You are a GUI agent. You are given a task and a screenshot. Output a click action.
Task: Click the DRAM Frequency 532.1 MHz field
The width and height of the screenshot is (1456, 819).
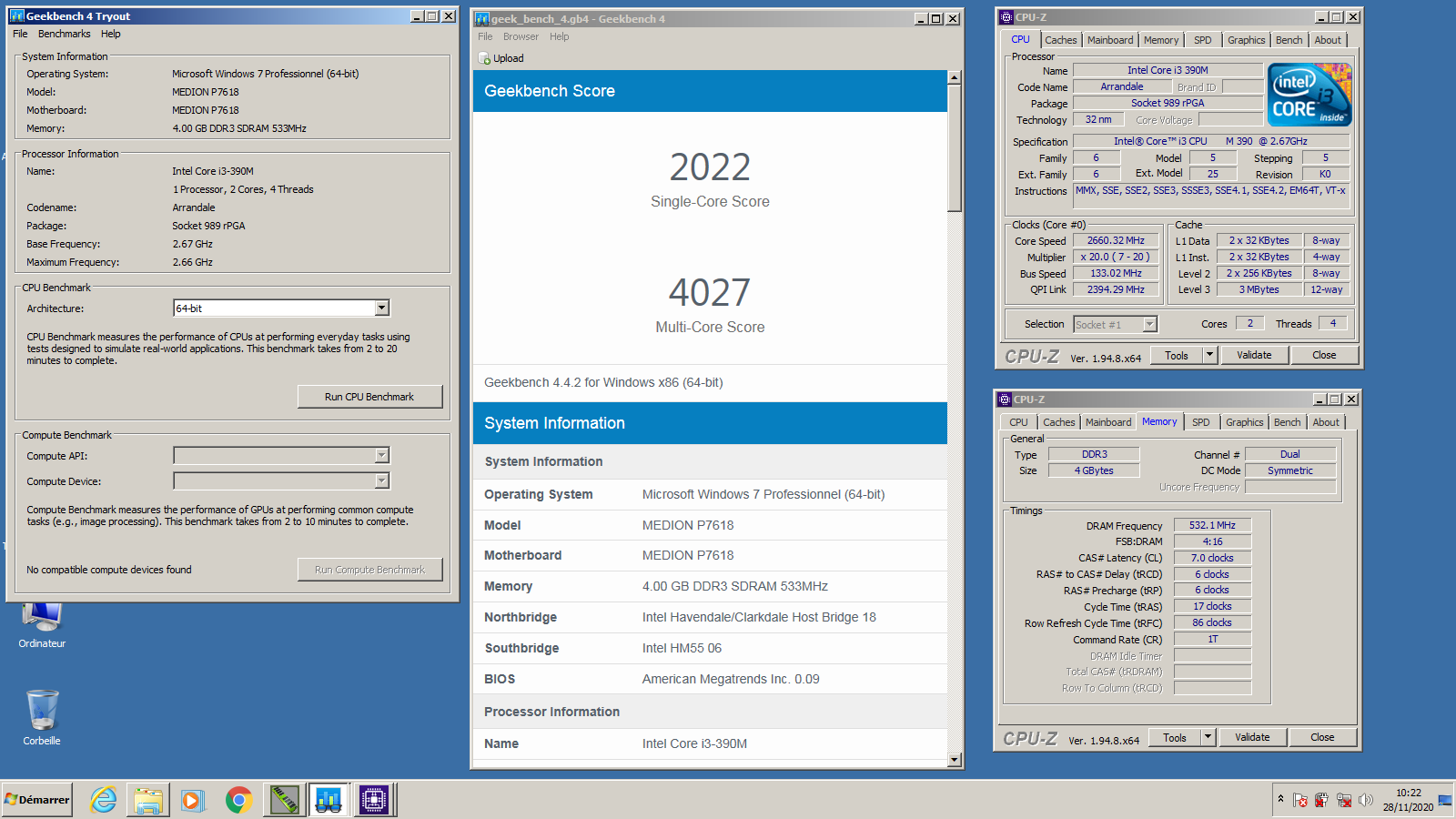point(1212,525)
